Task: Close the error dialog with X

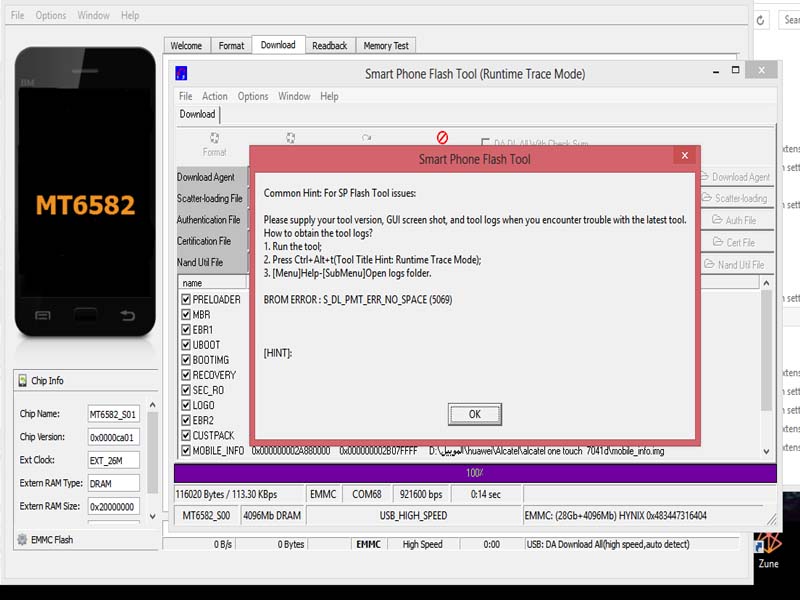Action: (685, 156)
